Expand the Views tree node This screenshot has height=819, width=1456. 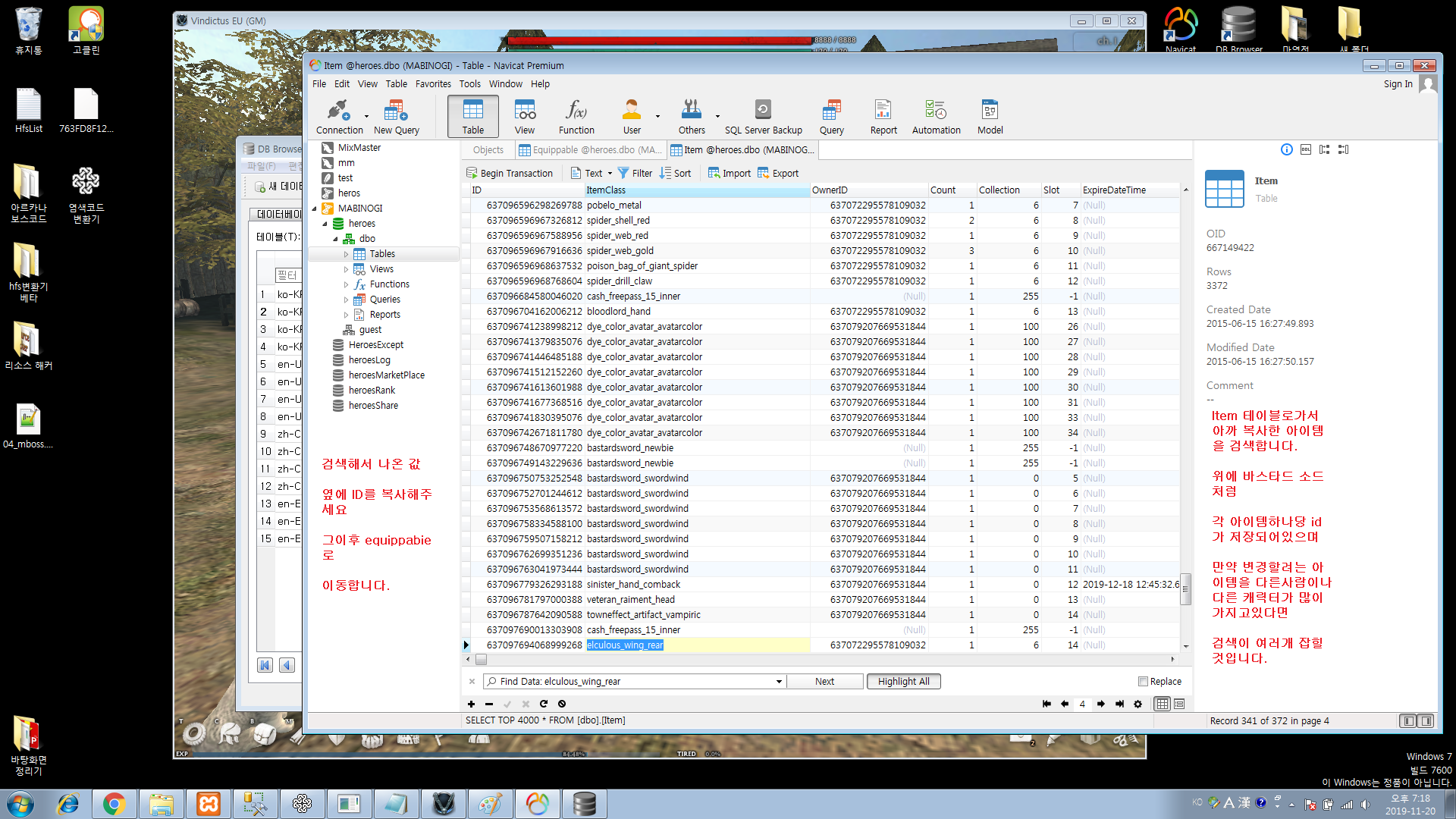[347, 269]
